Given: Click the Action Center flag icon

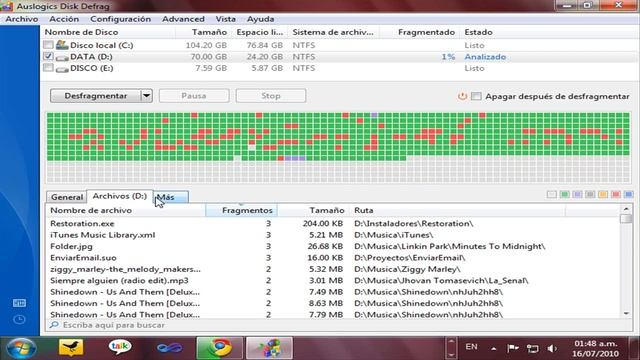Looking at the screenshot, I should click(x=512, y=348).
